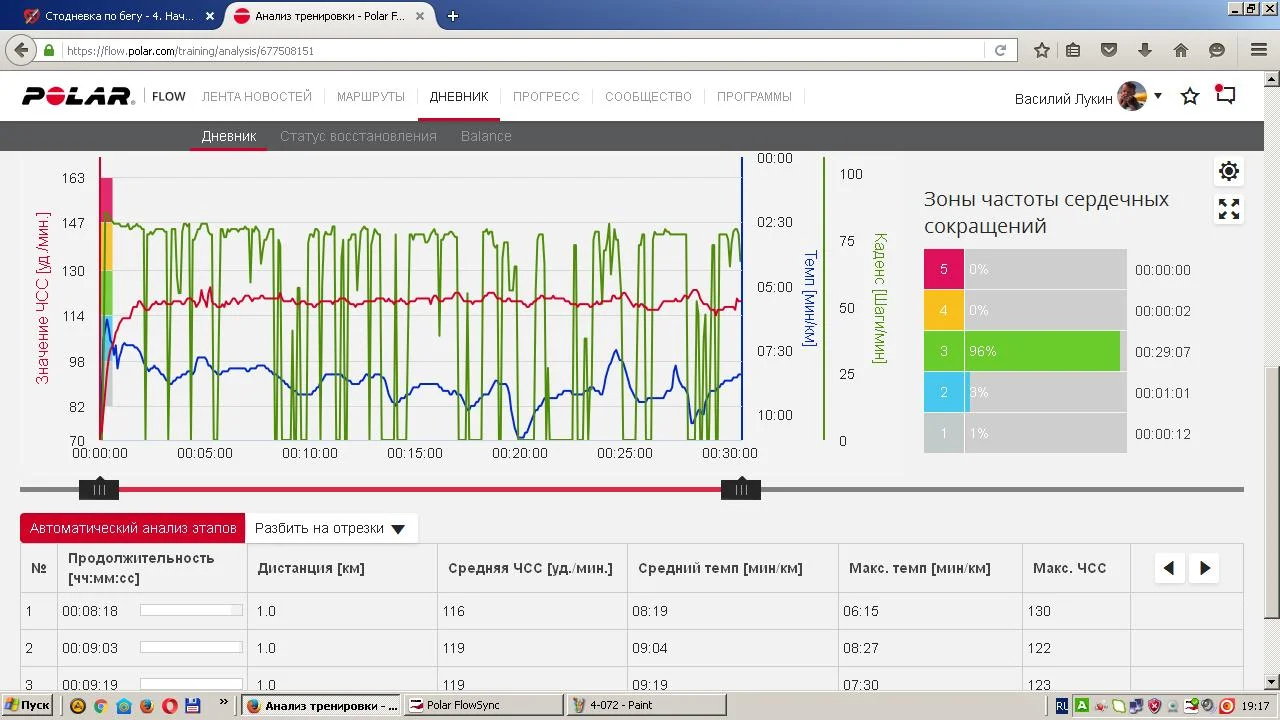The width and height of the screenshot is (1280, 720).
Task: Open the Firefox hamburger menu
Action: tap(1259, 50)
